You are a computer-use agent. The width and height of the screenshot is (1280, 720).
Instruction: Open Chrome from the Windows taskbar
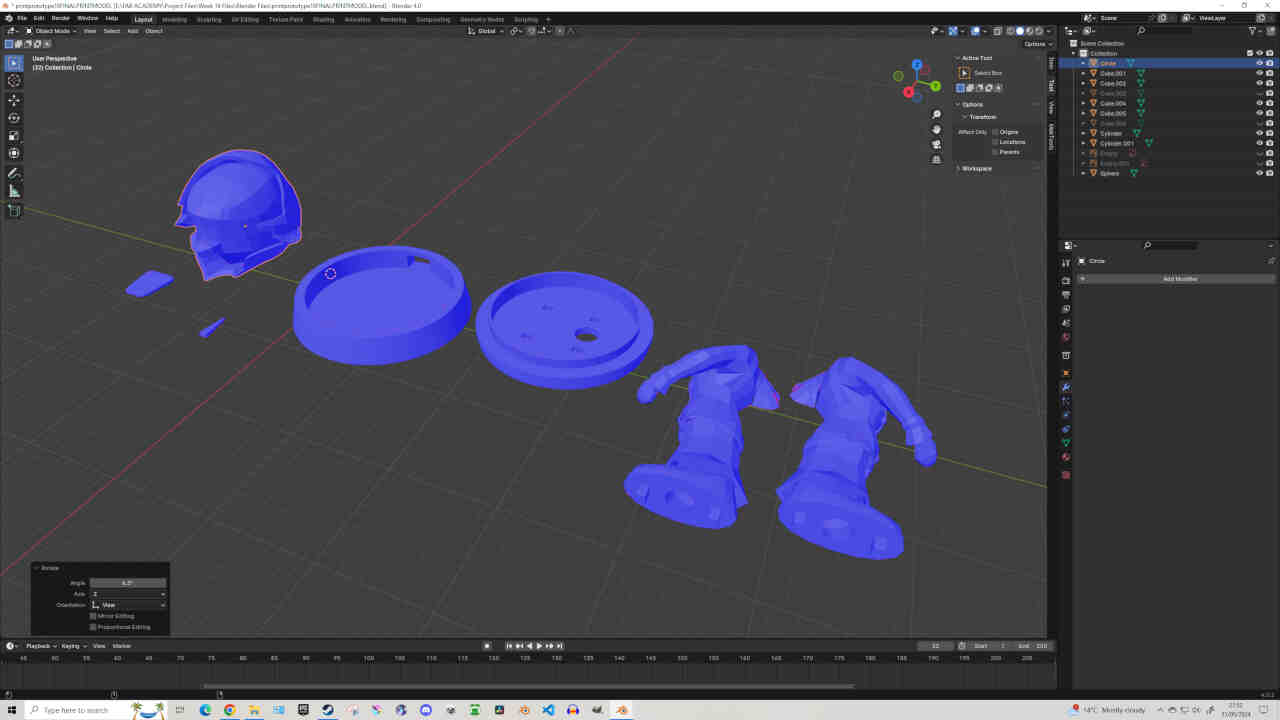click(229, 710)
